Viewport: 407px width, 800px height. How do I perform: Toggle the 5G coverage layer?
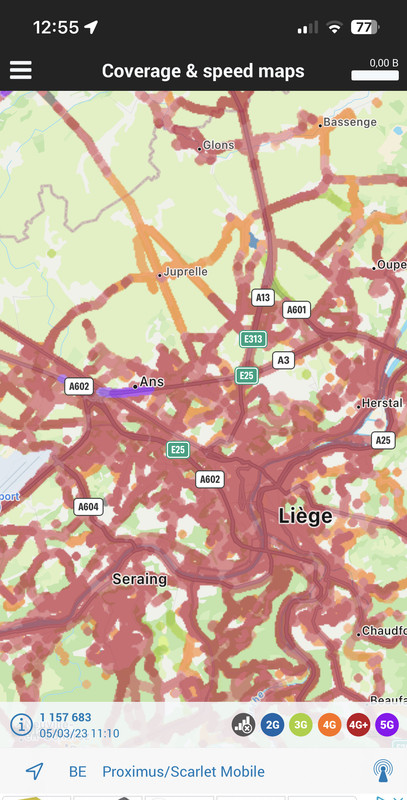click(x=387, y=724)
